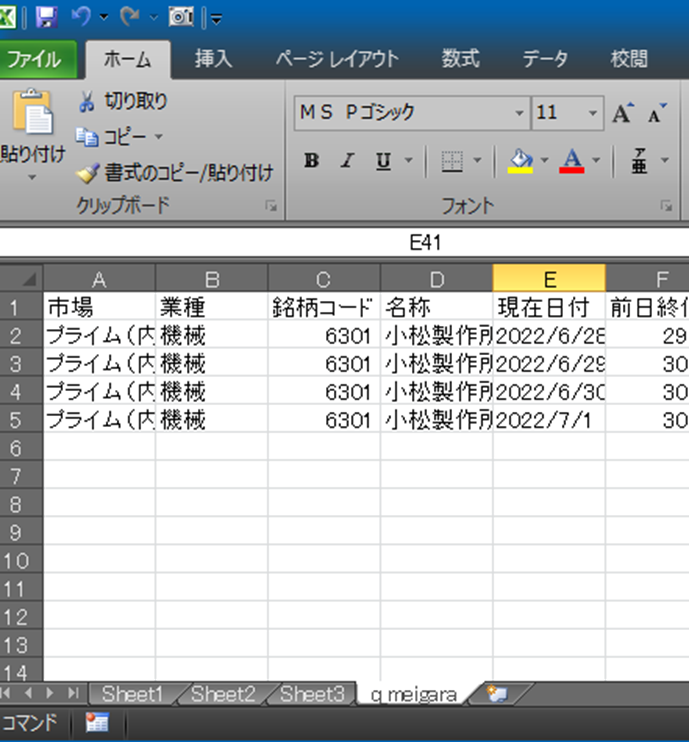The height and width of the screenshot is (742, 689).
Task: Click the E41 name box
Action: click(x=424, y=243)
